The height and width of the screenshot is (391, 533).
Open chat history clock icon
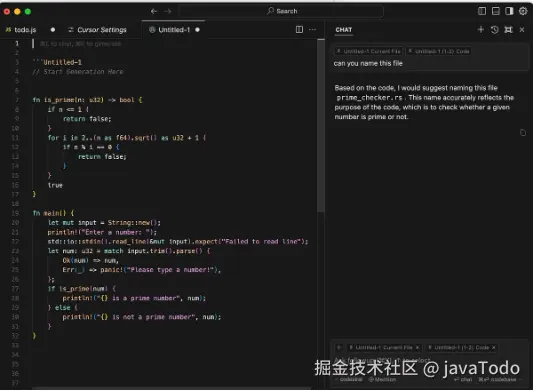495,30
